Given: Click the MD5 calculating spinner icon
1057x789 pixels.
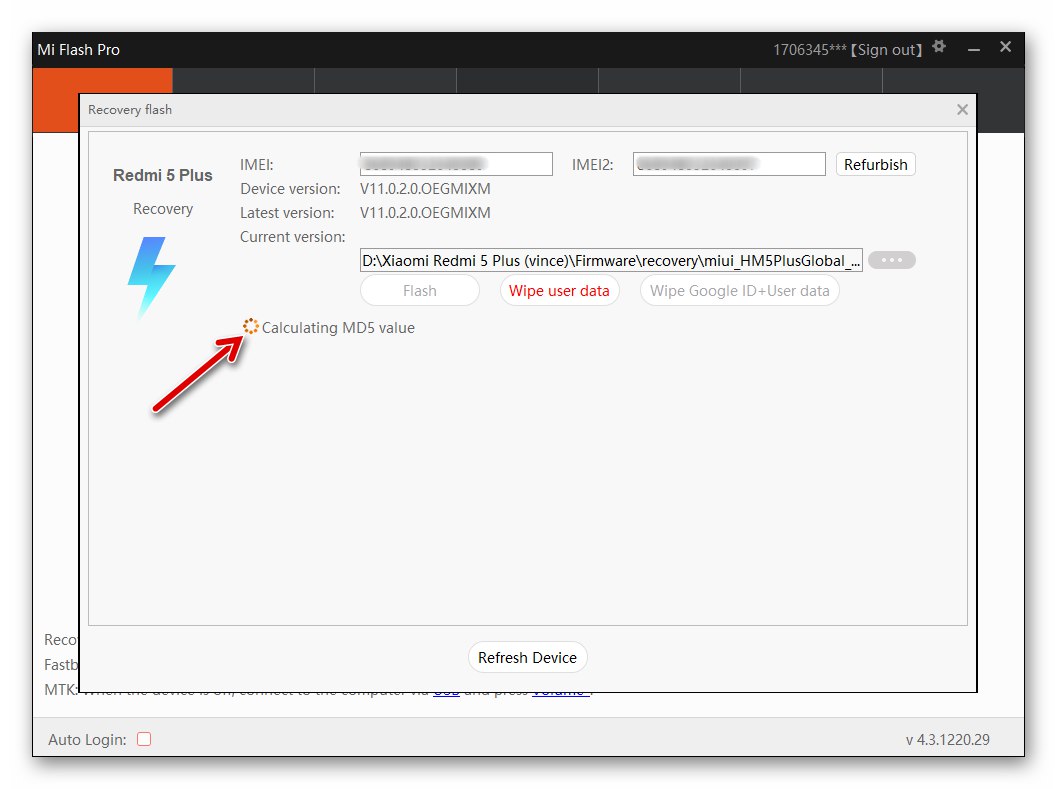Looking at the screenshot, I should 251,326.
